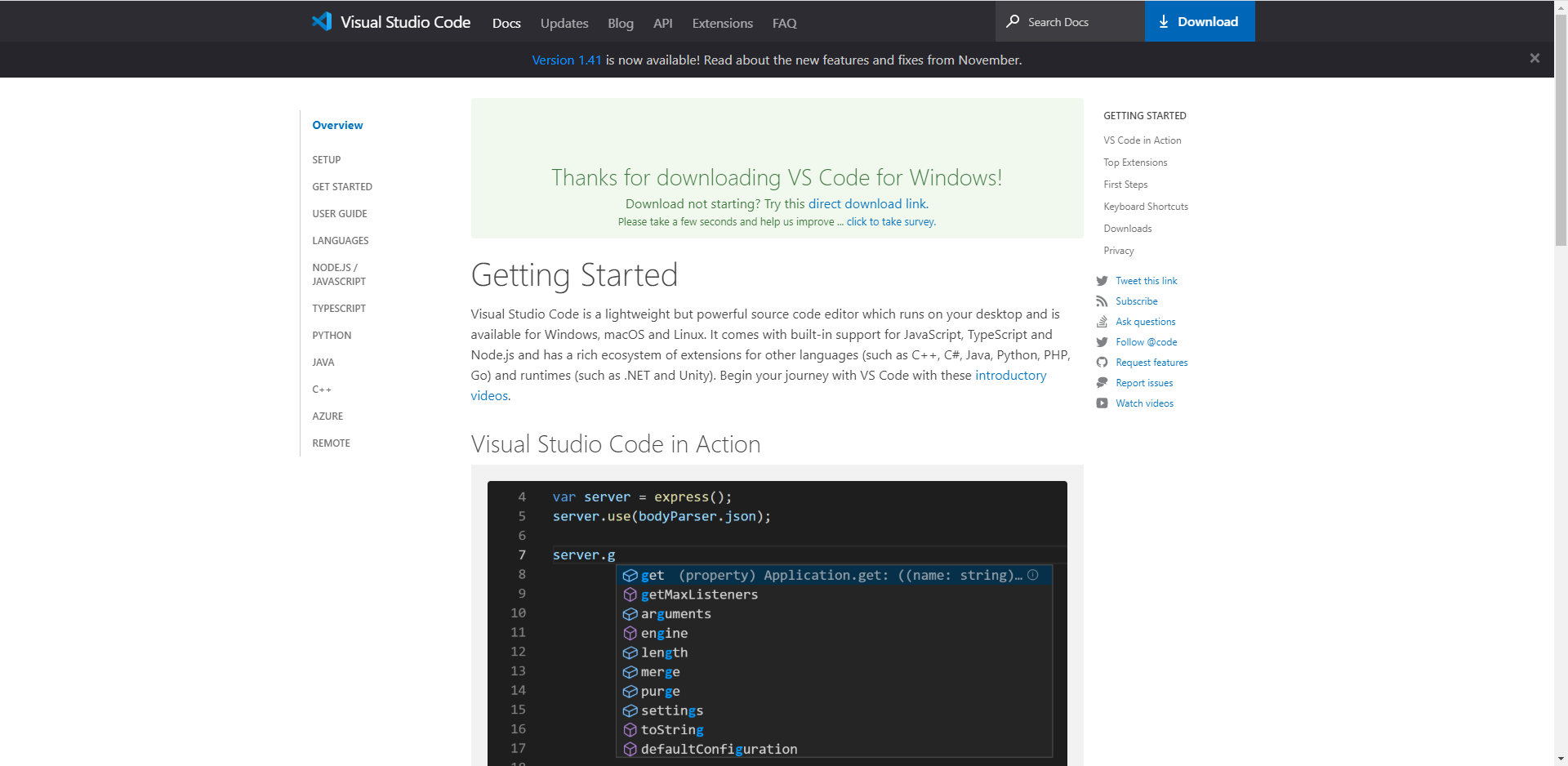Image resolution: width=1568 pixels, height=766 pixels.
Task: Jump to Downloads section link
Action: point(1128,229)
